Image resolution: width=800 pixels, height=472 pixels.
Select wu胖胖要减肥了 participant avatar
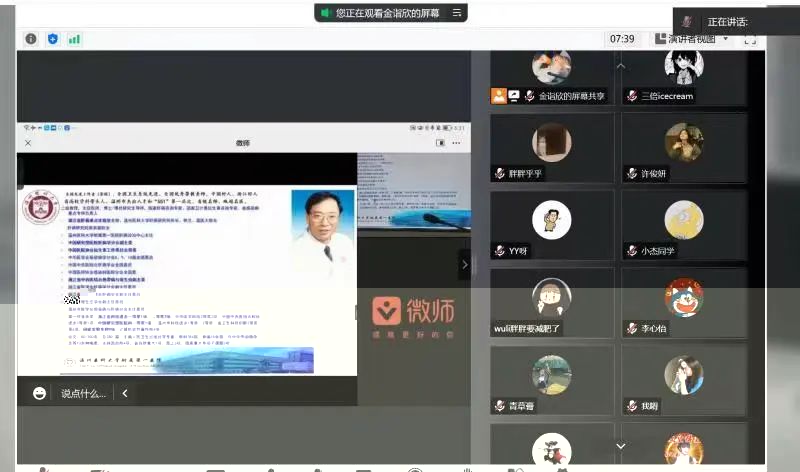(552, 297)
